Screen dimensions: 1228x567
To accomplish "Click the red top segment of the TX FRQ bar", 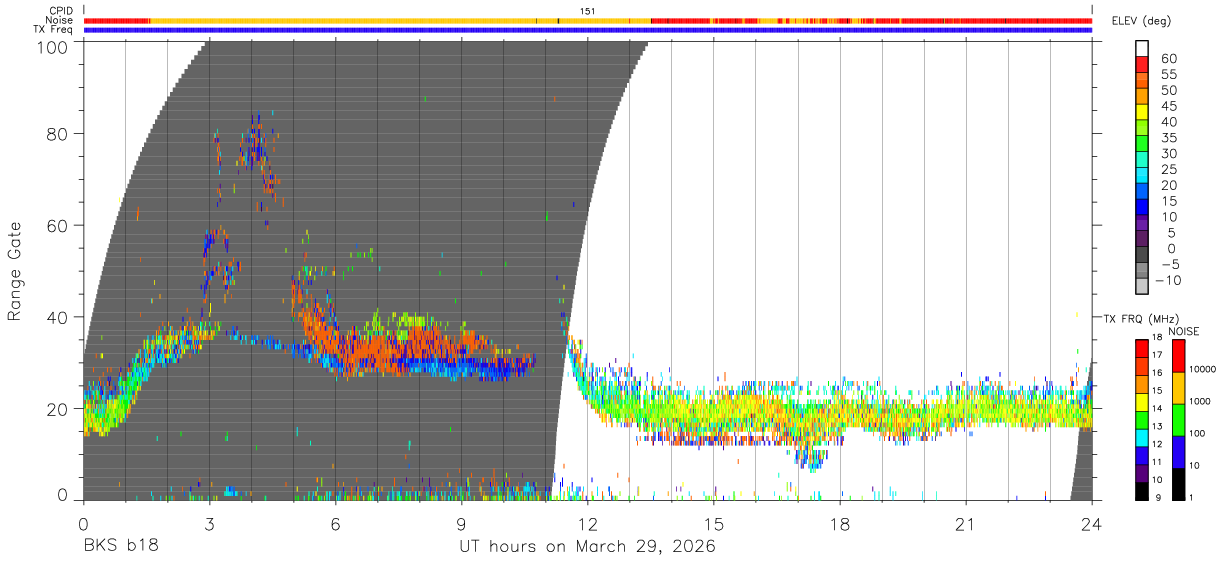I will (1142, 347).
